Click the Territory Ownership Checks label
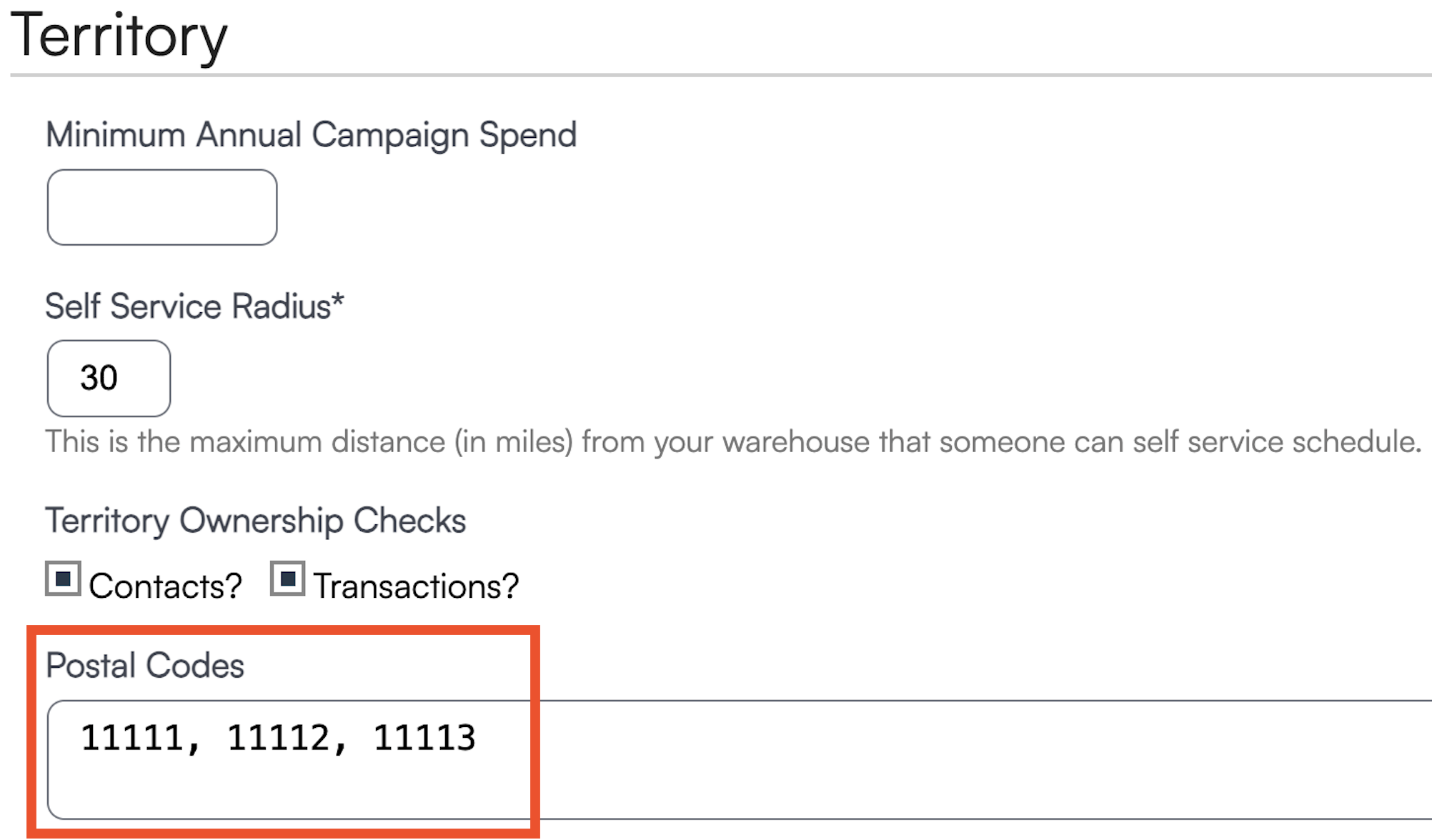This screenshot has width=1432, height=840. 255,520
